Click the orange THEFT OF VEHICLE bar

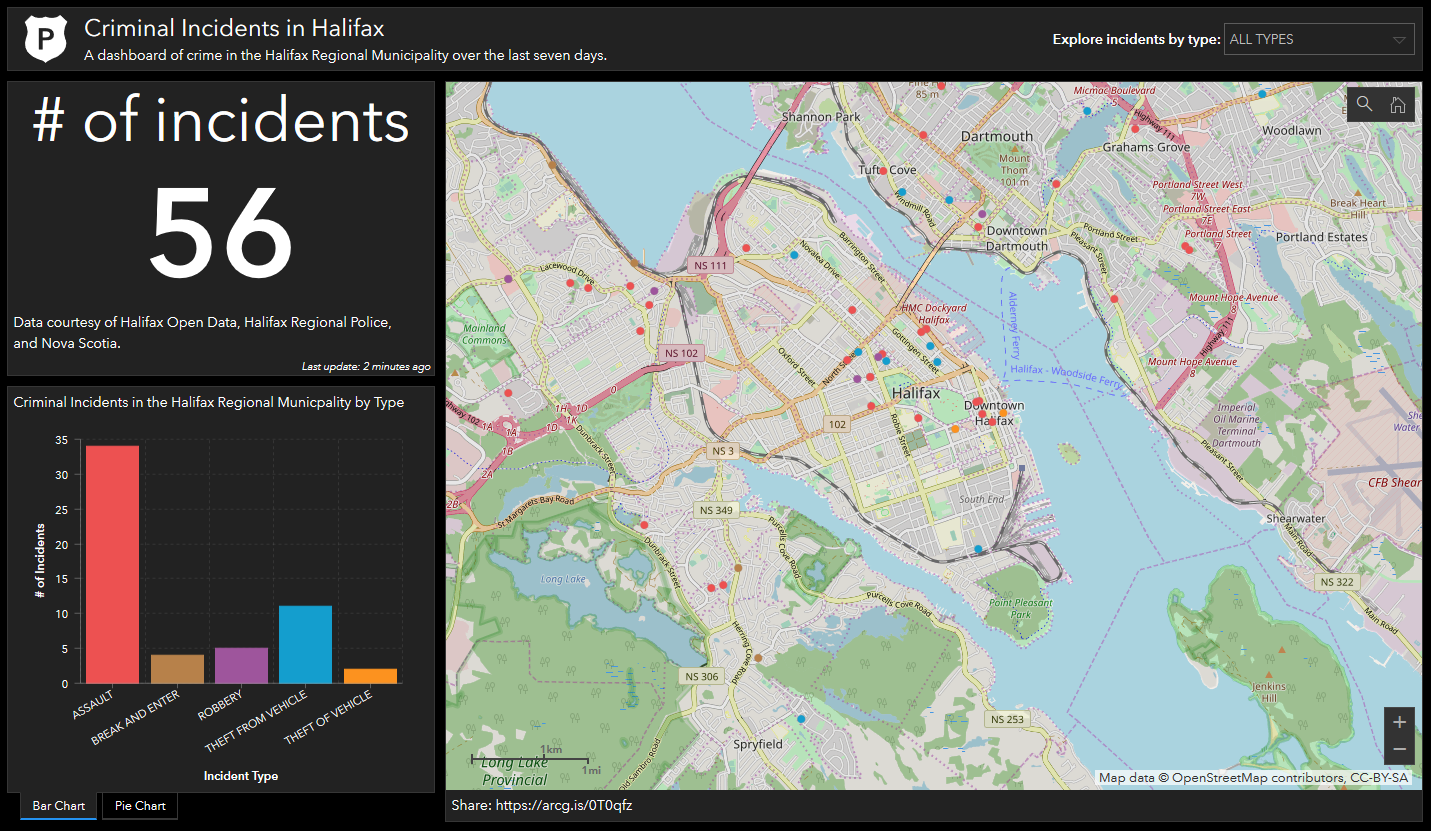(372, 676)
